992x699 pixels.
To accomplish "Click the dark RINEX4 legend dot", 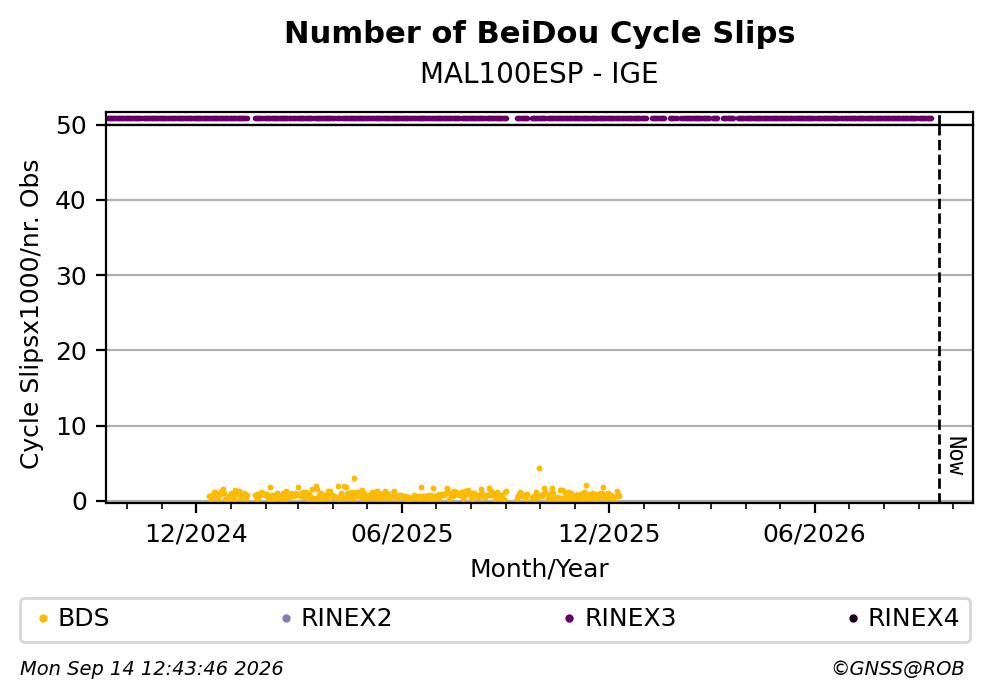I will [x=853, y=619].
